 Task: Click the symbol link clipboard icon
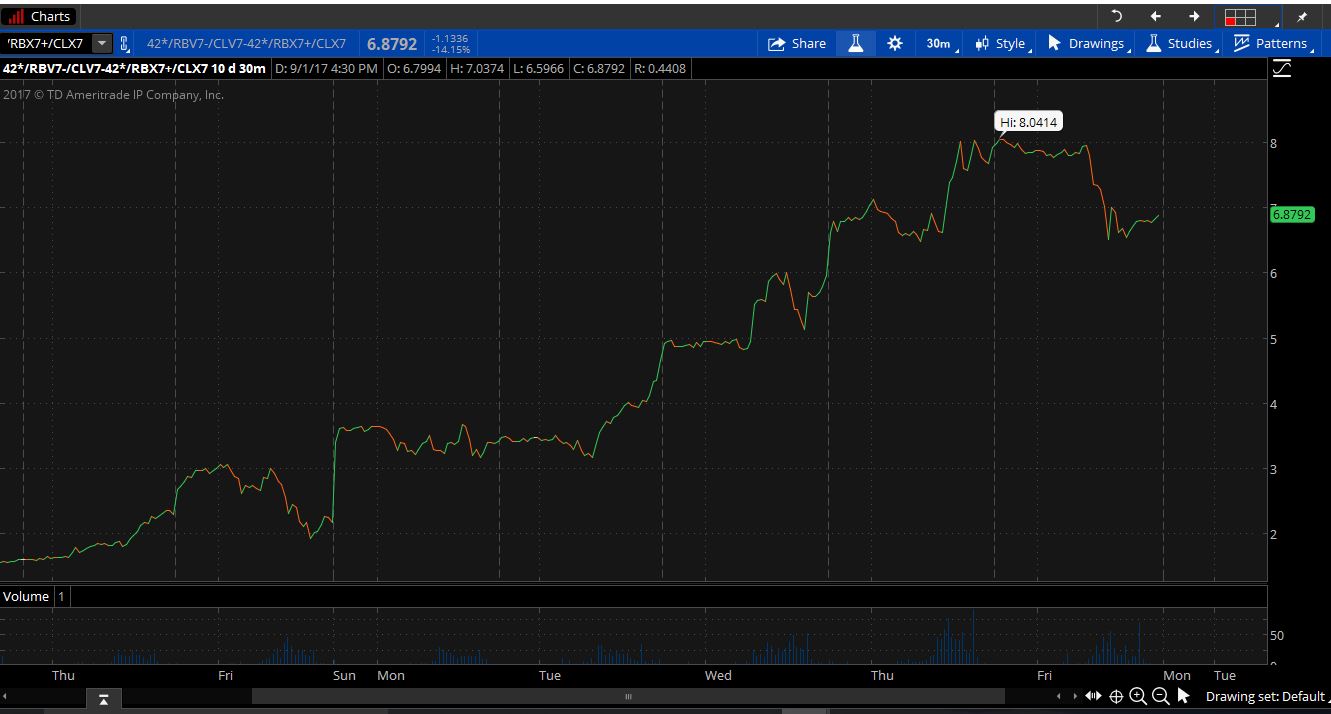(x=125, y=43)
